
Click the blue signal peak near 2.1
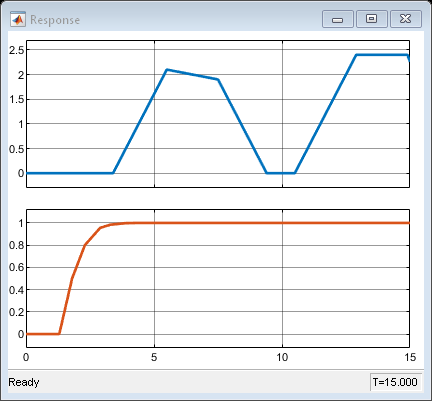[x=167, y=70]
